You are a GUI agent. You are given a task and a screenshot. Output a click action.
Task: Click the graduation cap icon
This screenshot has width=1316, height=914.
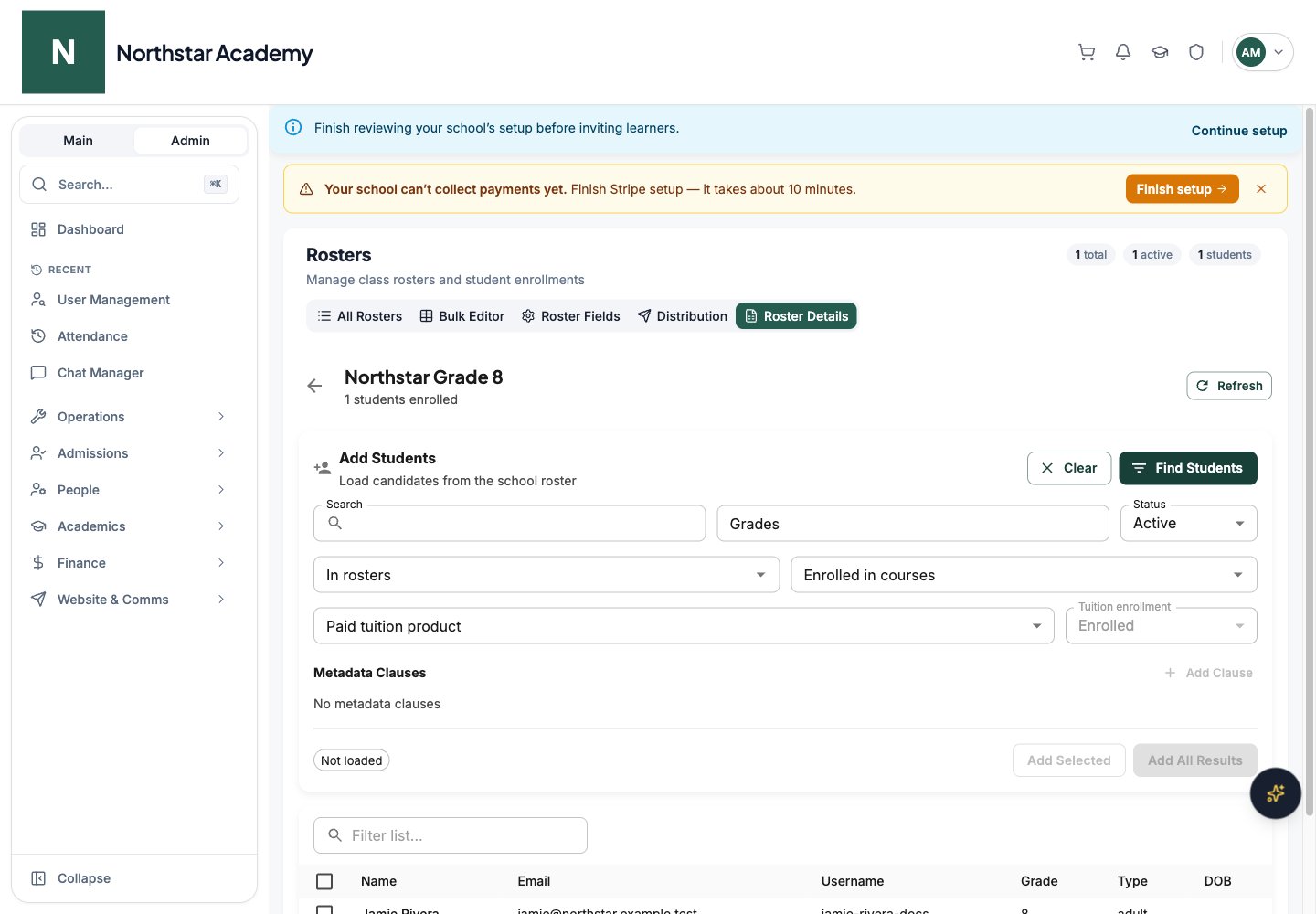[1160, 52]
